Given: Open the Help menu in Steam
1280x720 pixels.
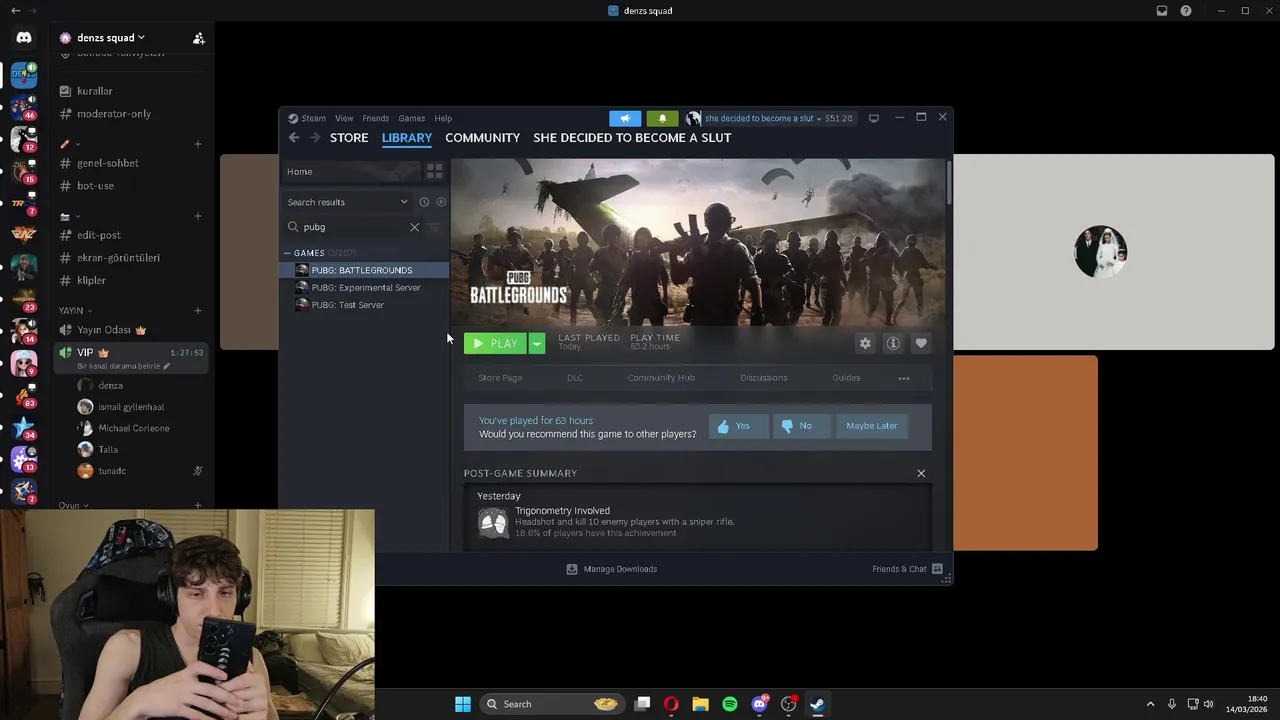Looking at the screenshot, I should (x=443, y=118).
